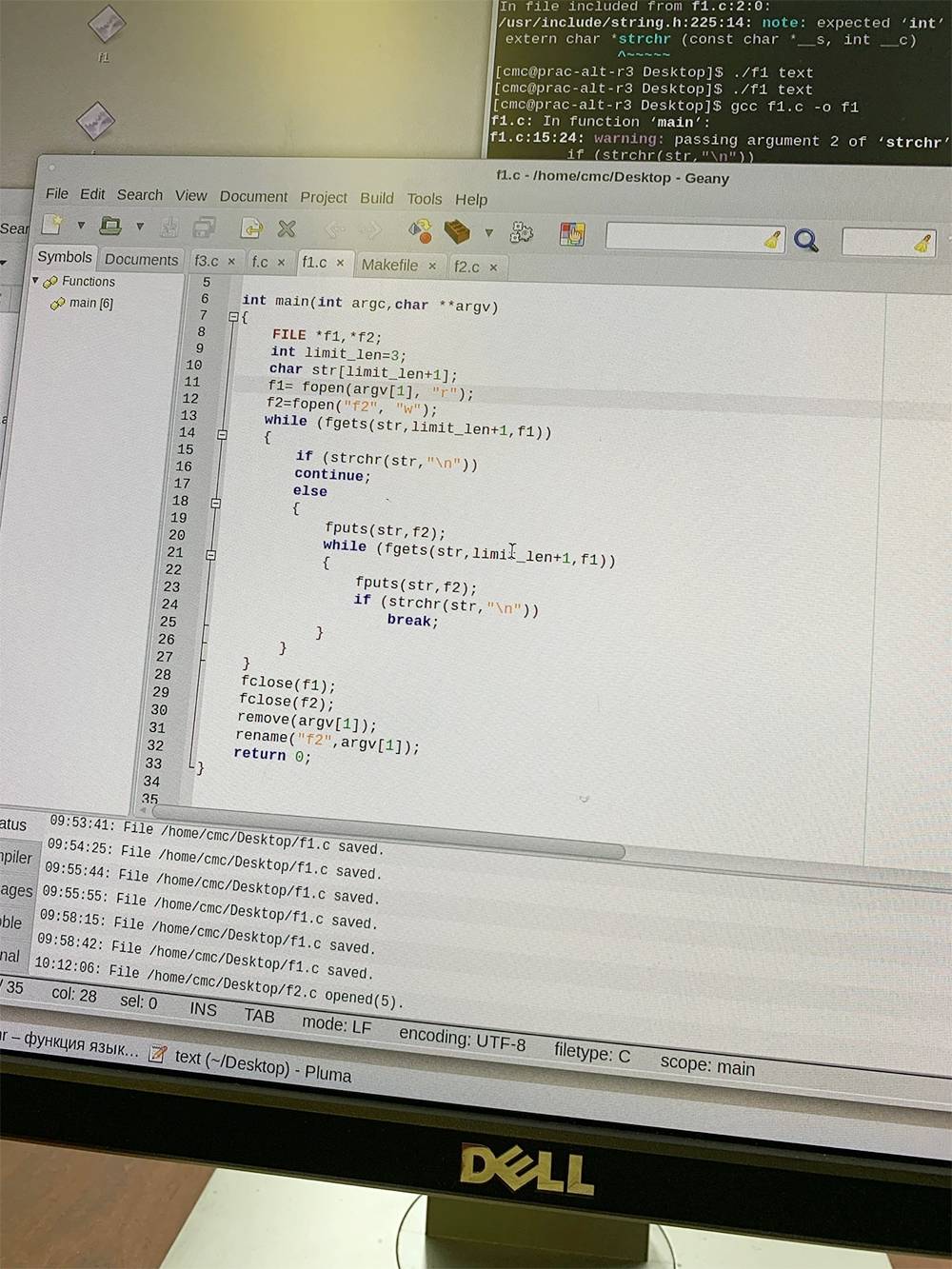Click the Reload file toolbar icon
Viewport: 952px width, 1269px height.
point(251,228)
